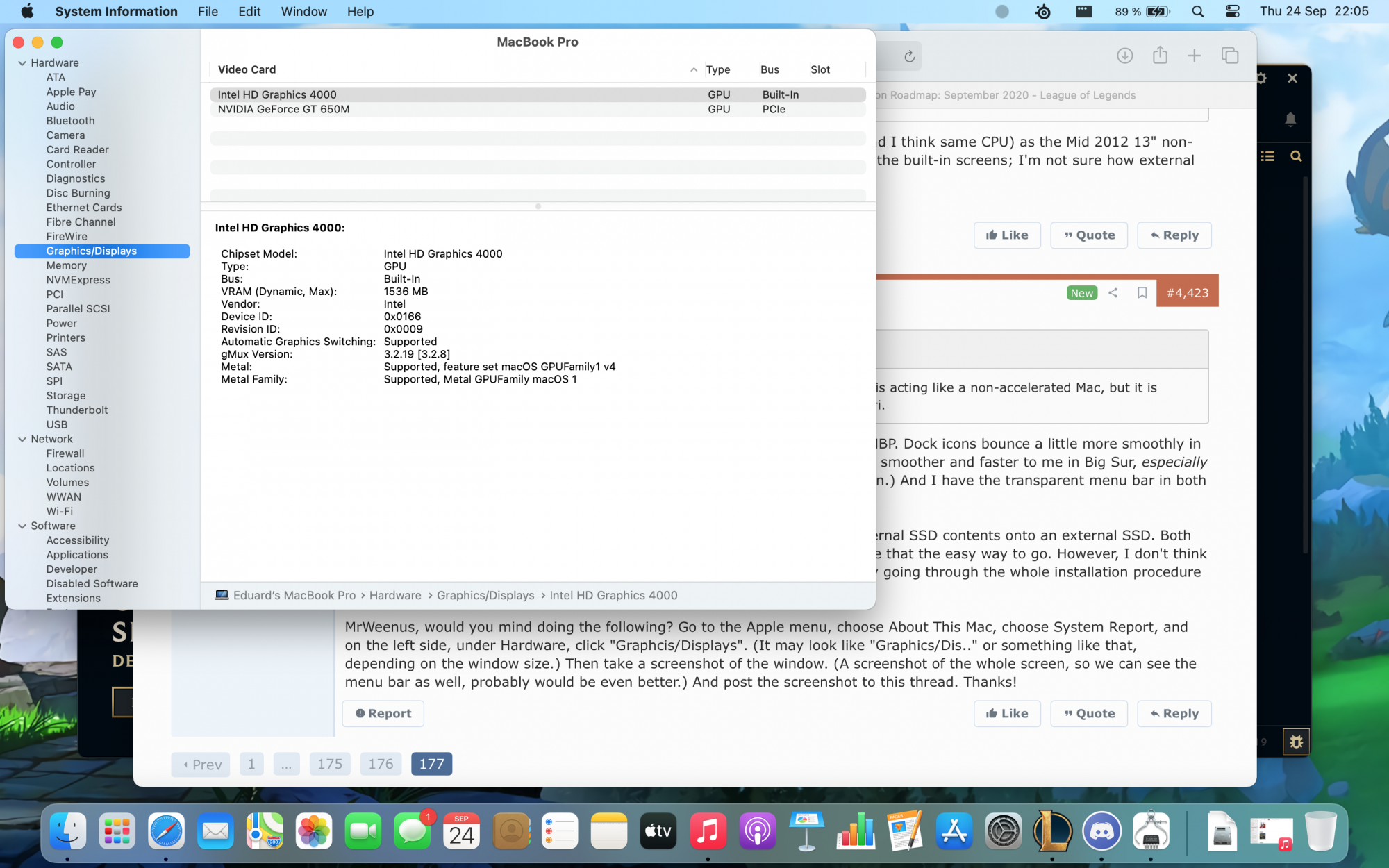Open Keynote in the Dock
This screenshot has height=868, width=1389.
click(x=806, y=831)
